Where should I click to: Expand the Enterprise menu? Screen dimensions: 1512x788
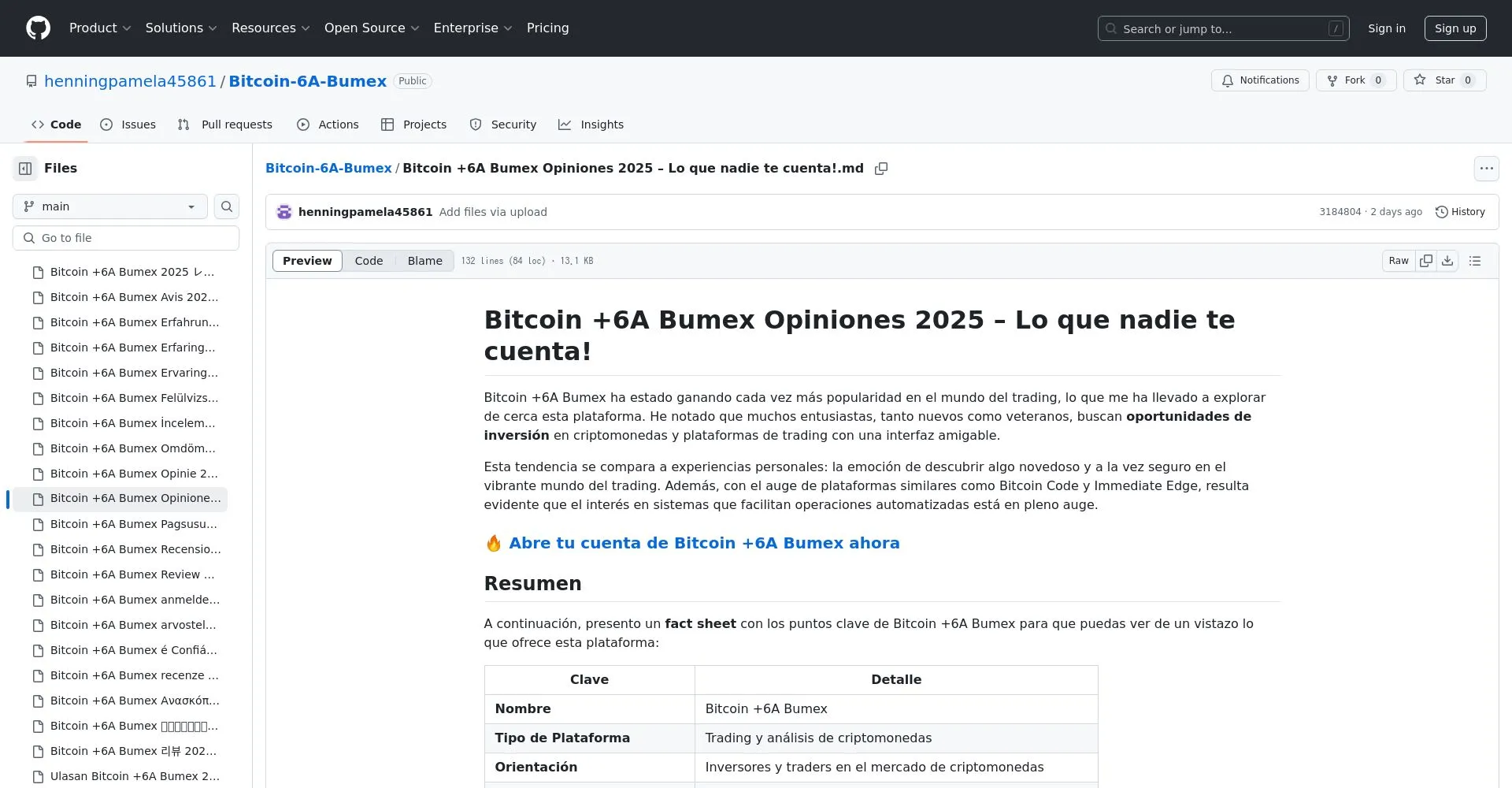[472, 28]
